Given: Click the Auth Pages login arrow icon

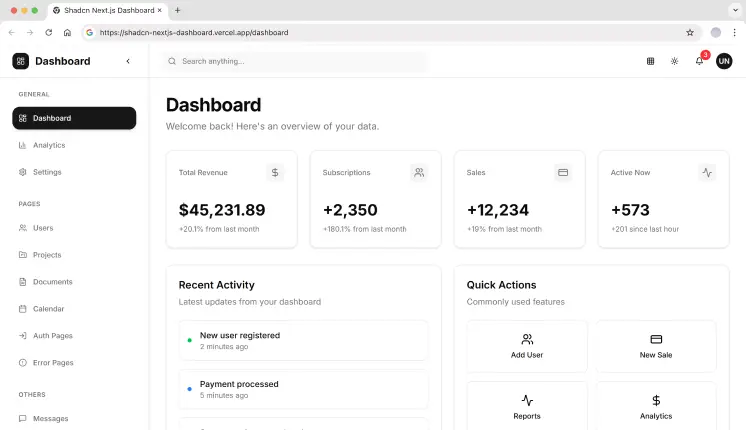Looking at the screenshot, I should (x=22, y=336).
